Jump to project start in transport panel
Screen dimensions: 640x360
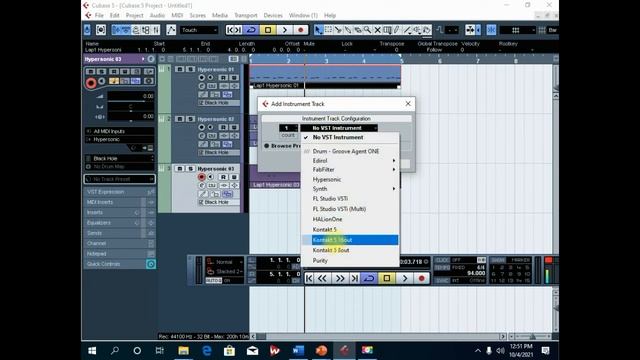(309, 278)
